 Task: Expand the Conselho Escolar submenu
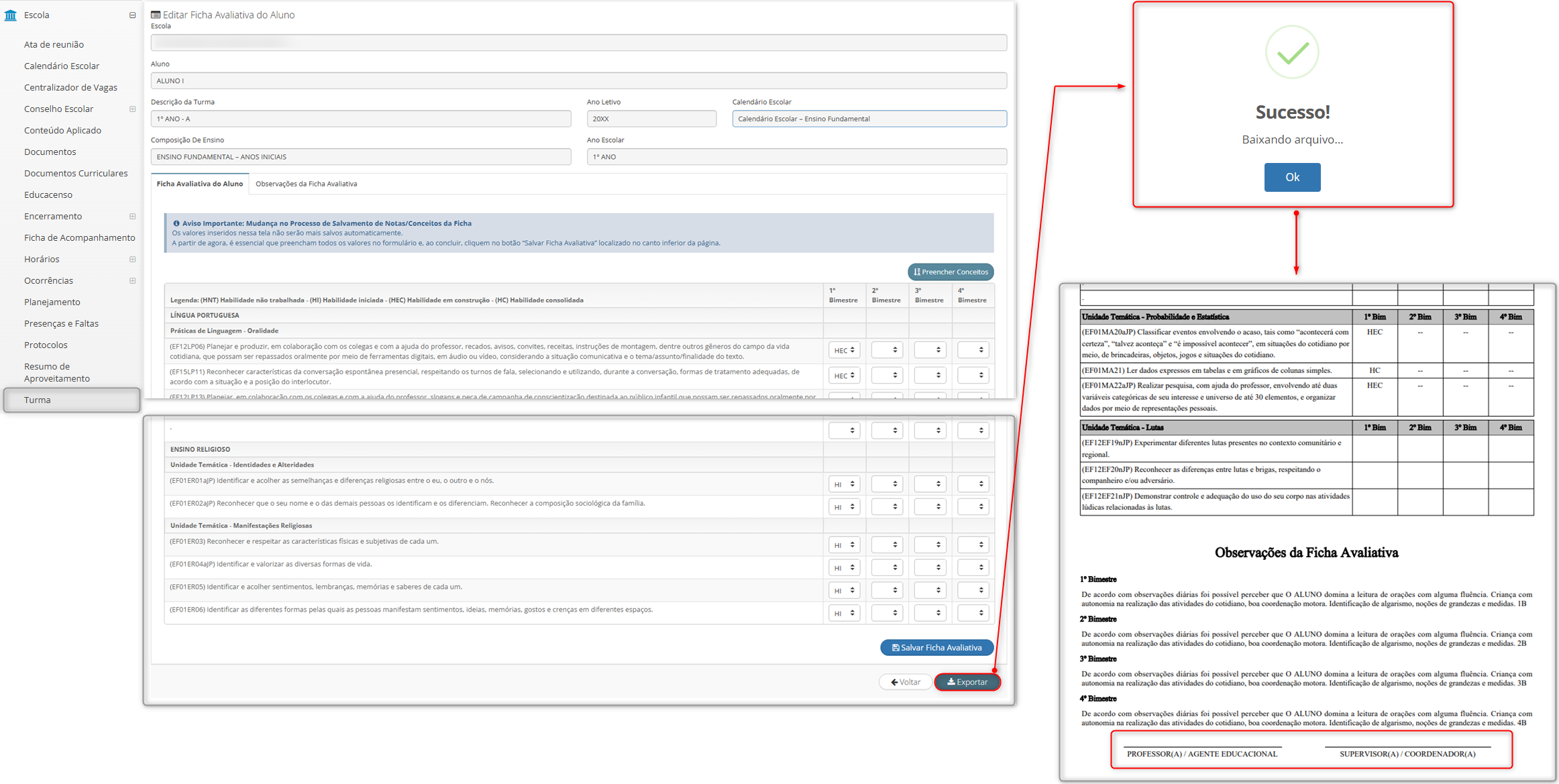point(132,109)
